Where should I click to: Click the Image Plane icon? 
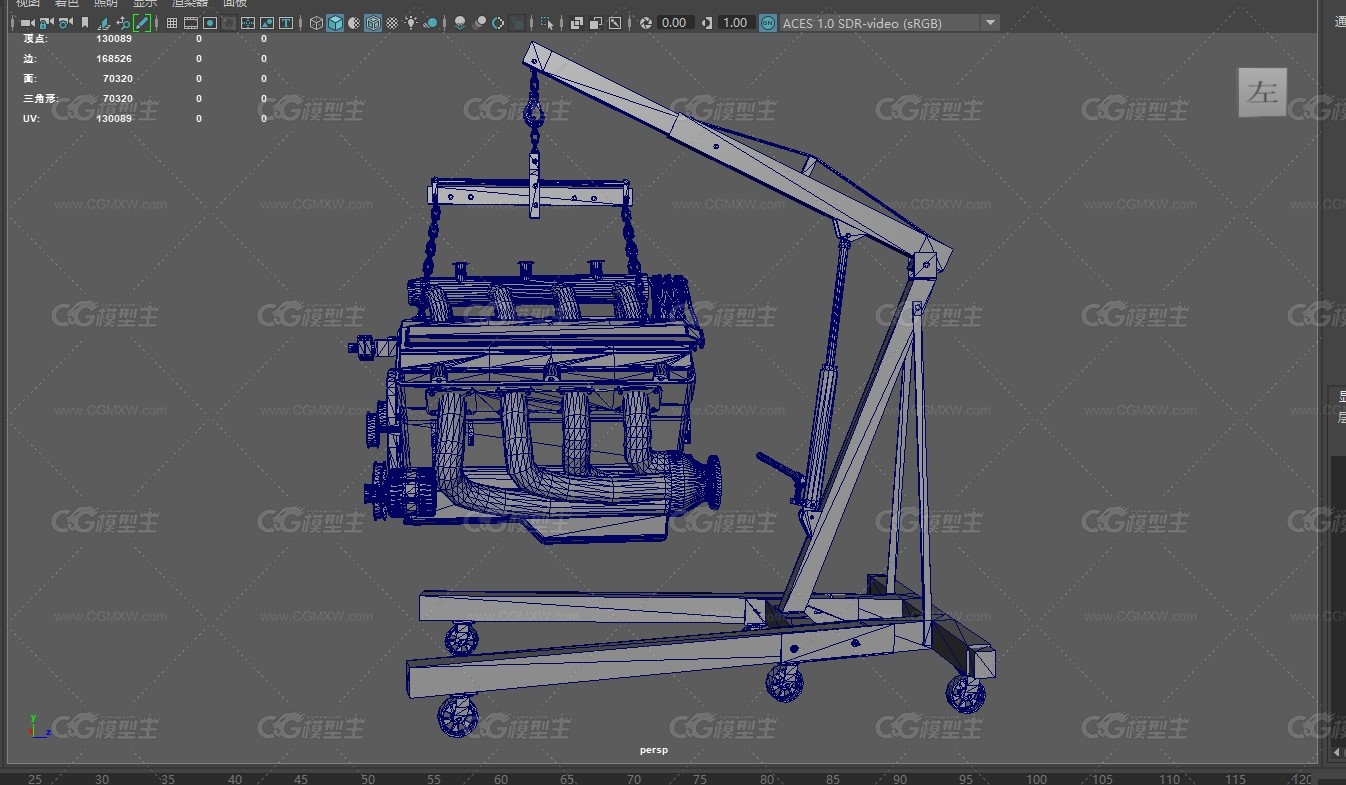[x=104, y=22]
